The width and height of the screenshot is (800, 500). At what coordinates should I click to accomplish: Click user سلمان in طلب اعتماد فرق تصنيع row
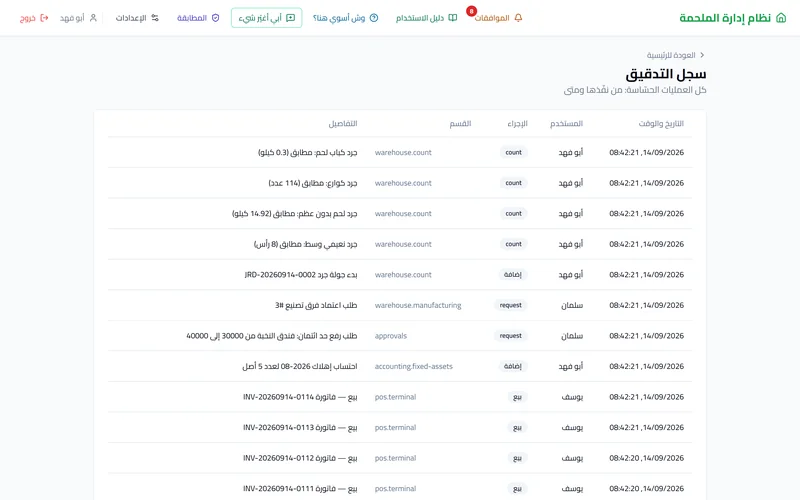pyautogui.click(x=572, y=305)
